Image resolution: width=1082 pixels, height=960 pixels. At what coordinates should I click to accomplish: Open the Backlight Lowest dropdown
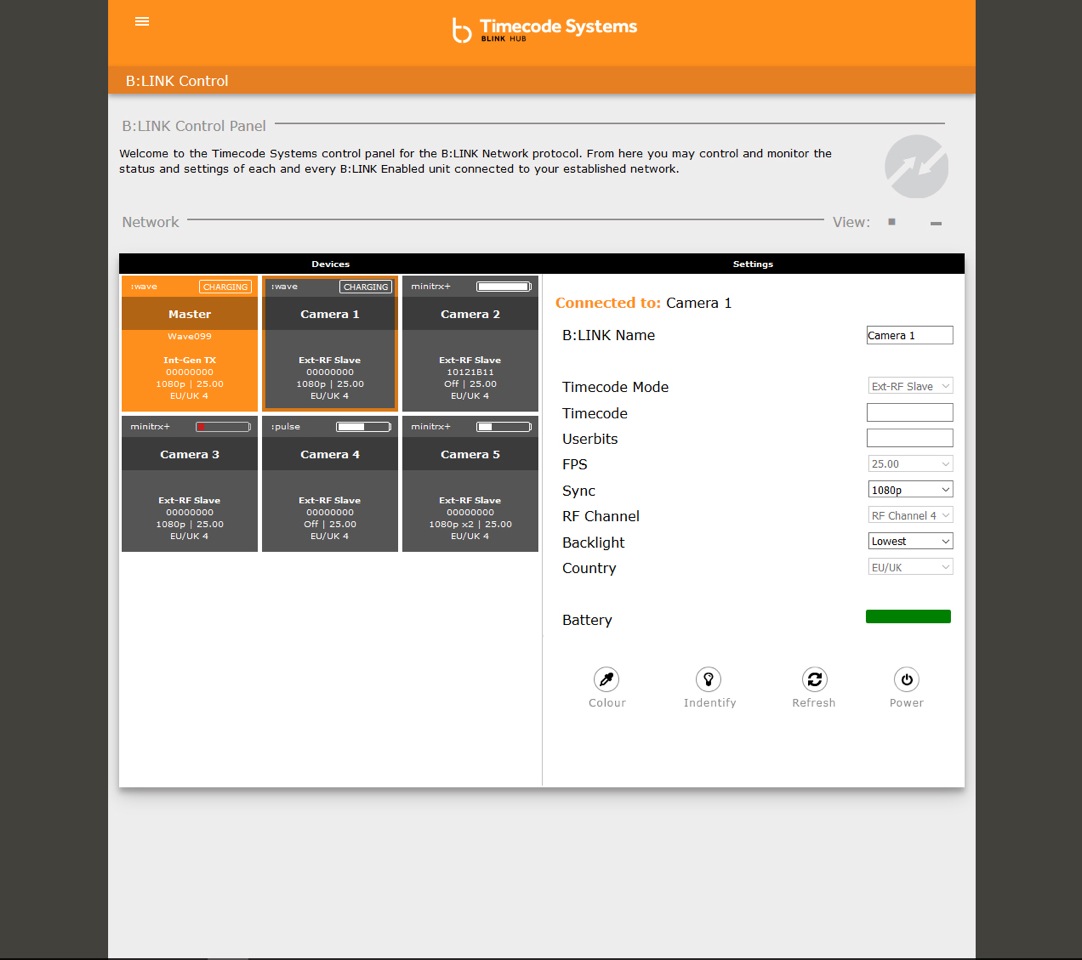(x=910, y=541)
